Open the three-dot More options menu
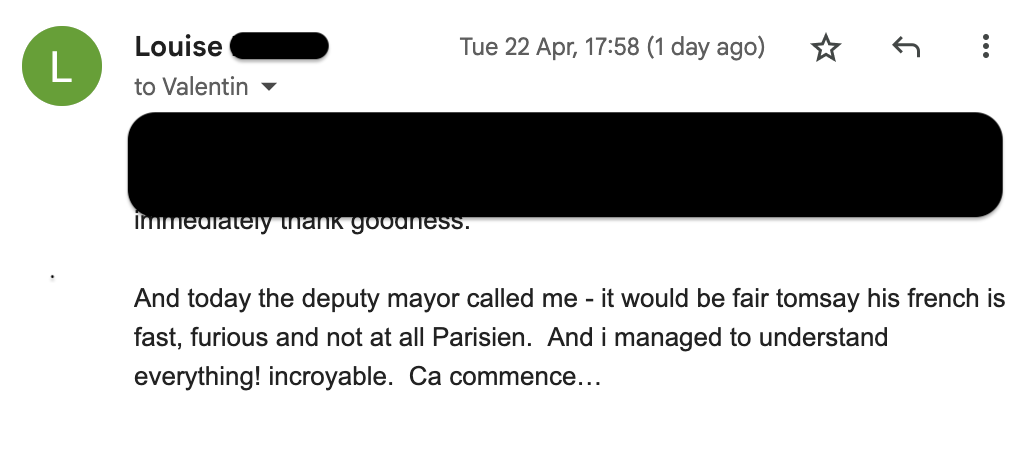This screenshot has height=464, width=1028. point(985,47)
